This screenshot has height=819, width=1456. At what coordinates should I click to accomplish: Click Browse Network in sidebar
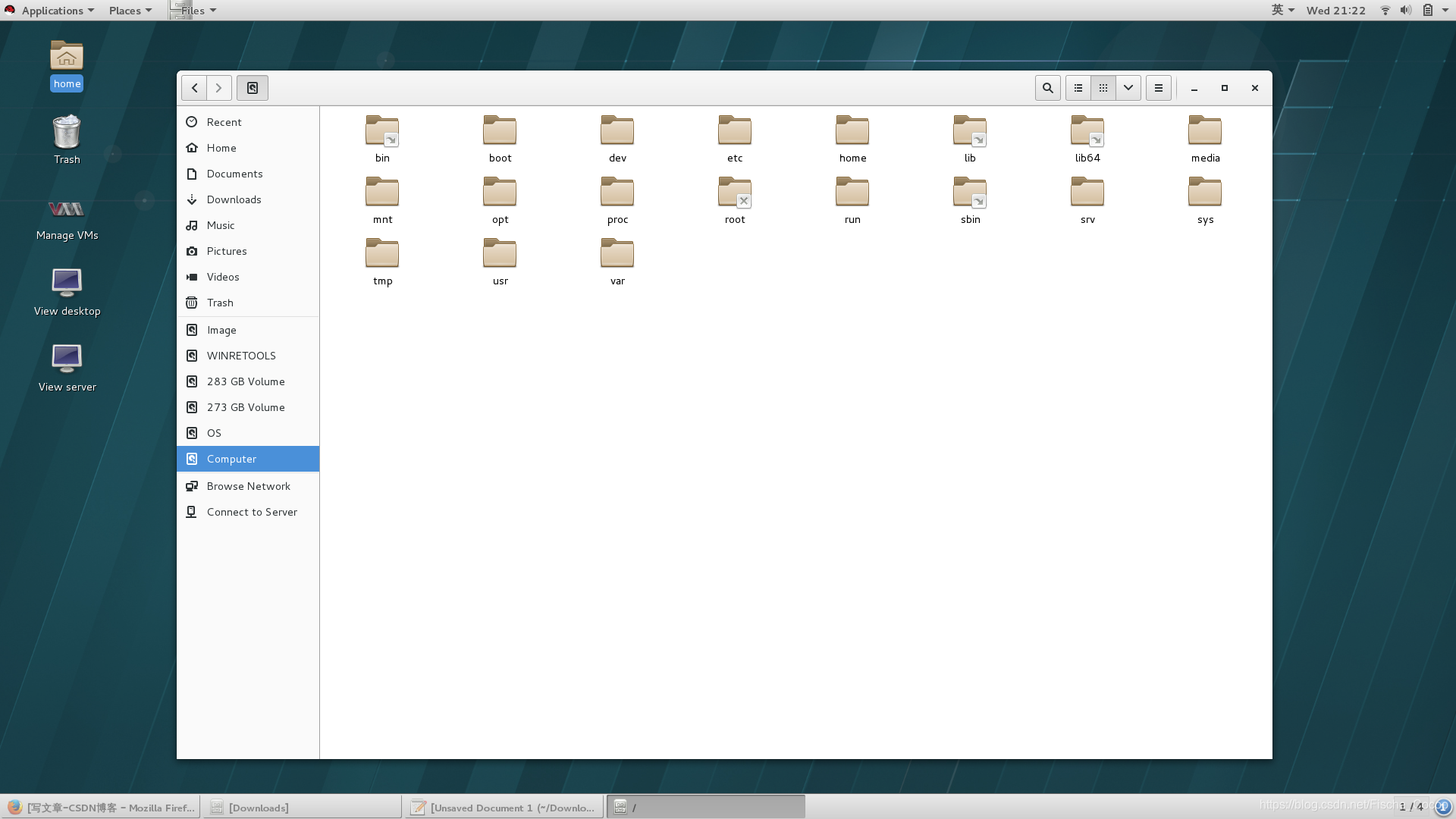tap(248, 486)
